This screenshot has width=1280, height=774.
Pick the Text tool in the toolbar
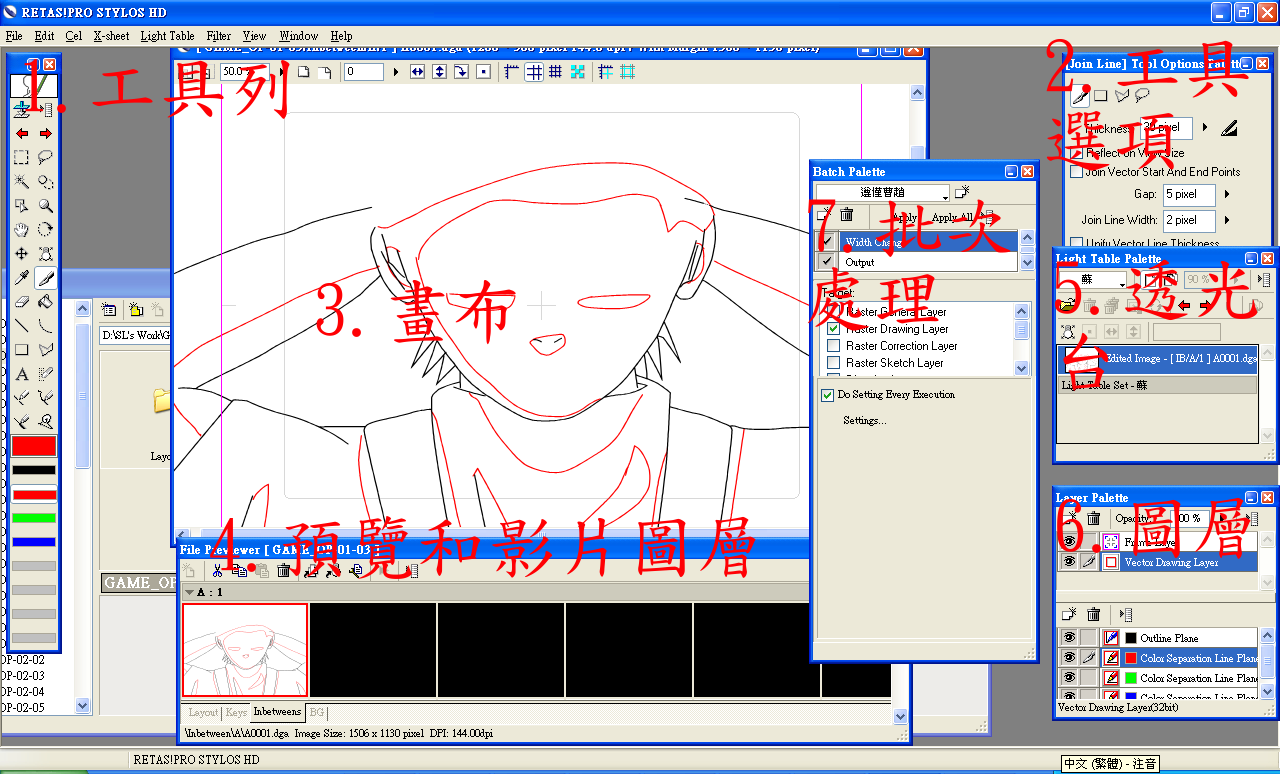pyautogui.click(x=21, y=374)
